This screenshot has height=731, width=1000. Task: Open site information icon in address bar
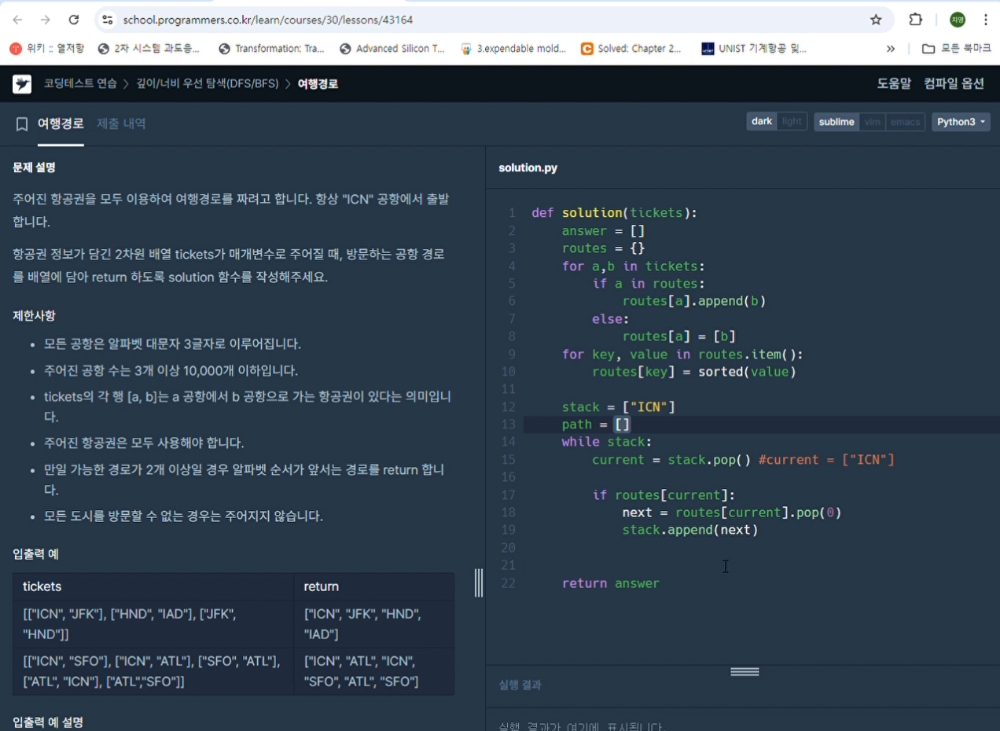pyautogui.click(x=108, y=20)
